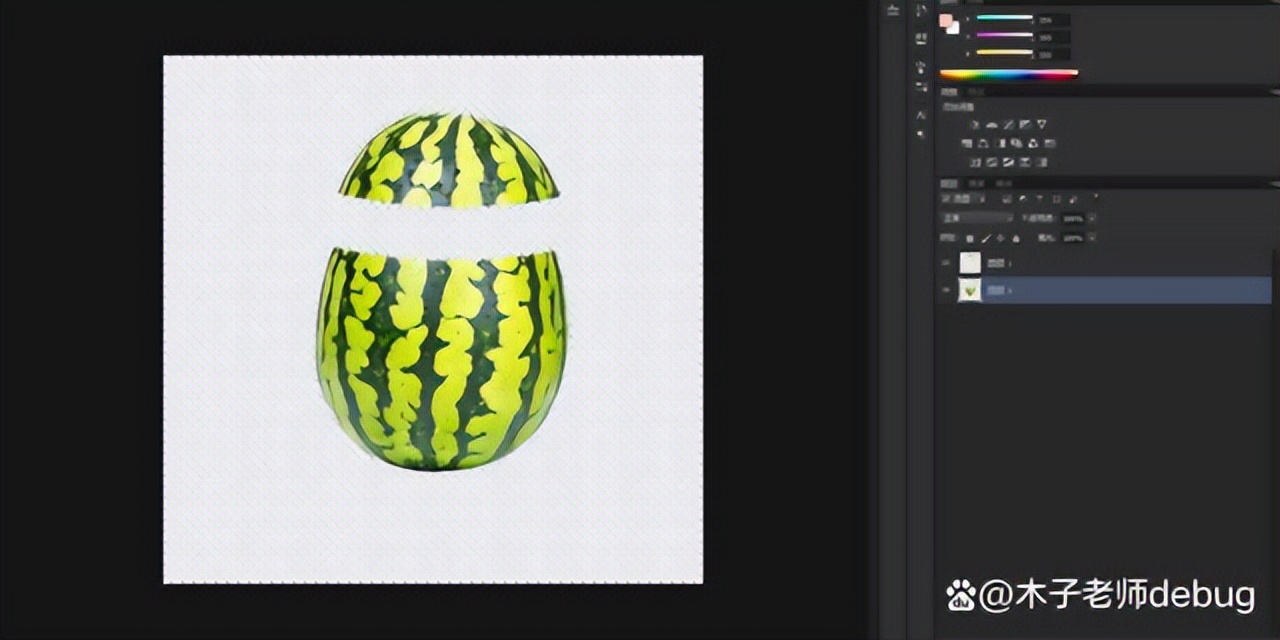Click the layer fill value field
This screenshot has width=1280, height=640.
[1073, 238]
